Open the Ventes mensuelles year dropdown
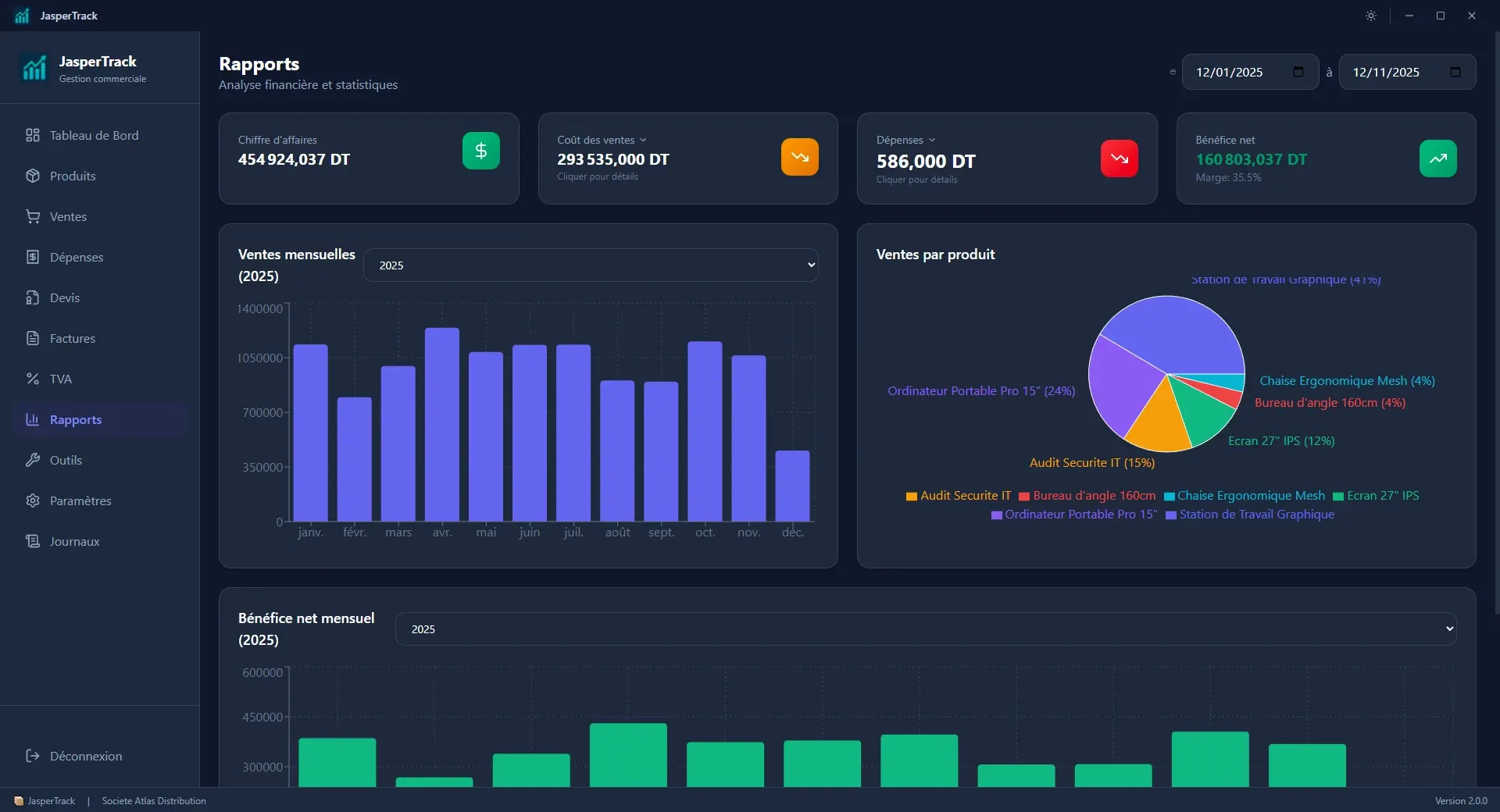Viewport: 1500px width, 812px height. point(591,265)
